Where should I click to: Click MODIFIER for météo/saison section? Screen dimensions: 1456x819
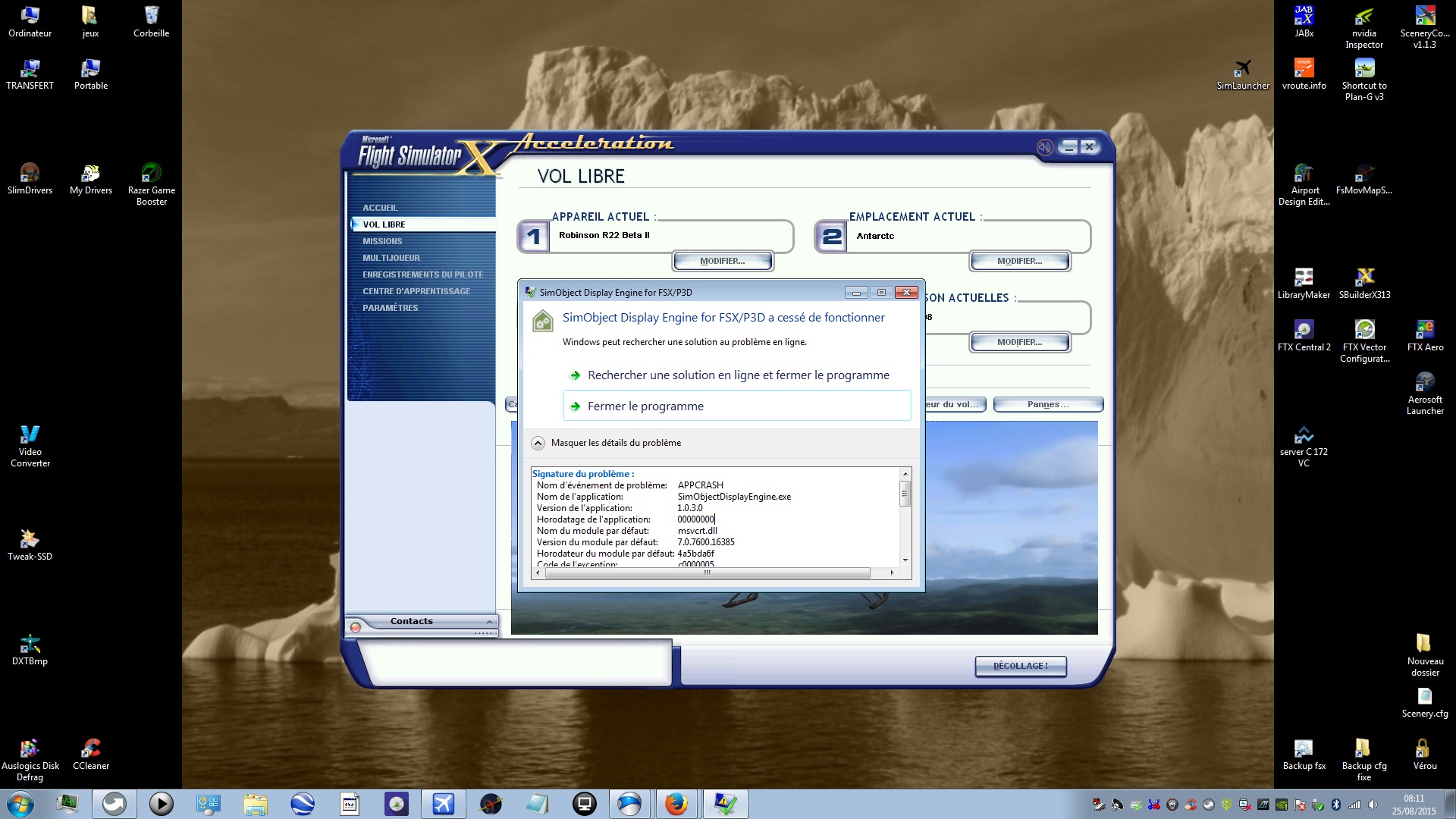(x=1019, y=342)
